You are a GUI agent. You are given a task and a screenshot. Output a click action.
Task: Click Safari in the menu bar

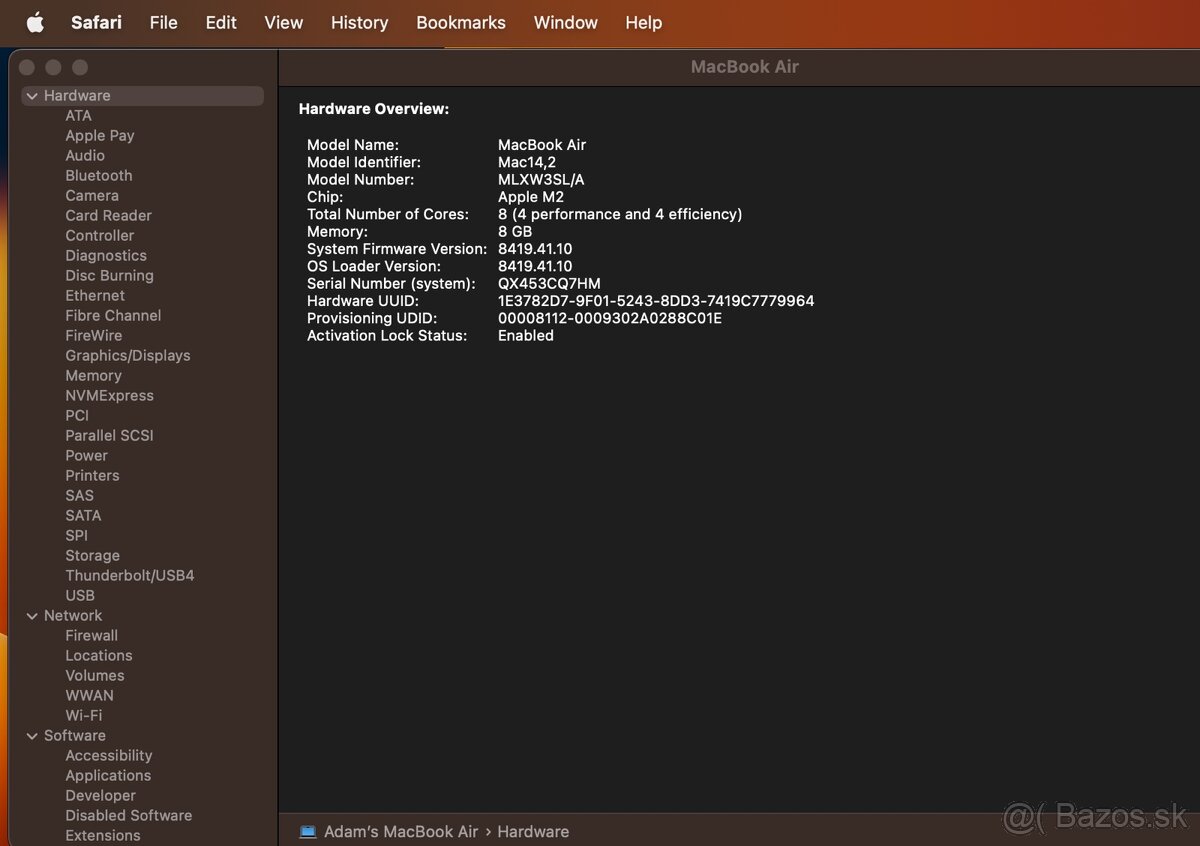[96, 22]
